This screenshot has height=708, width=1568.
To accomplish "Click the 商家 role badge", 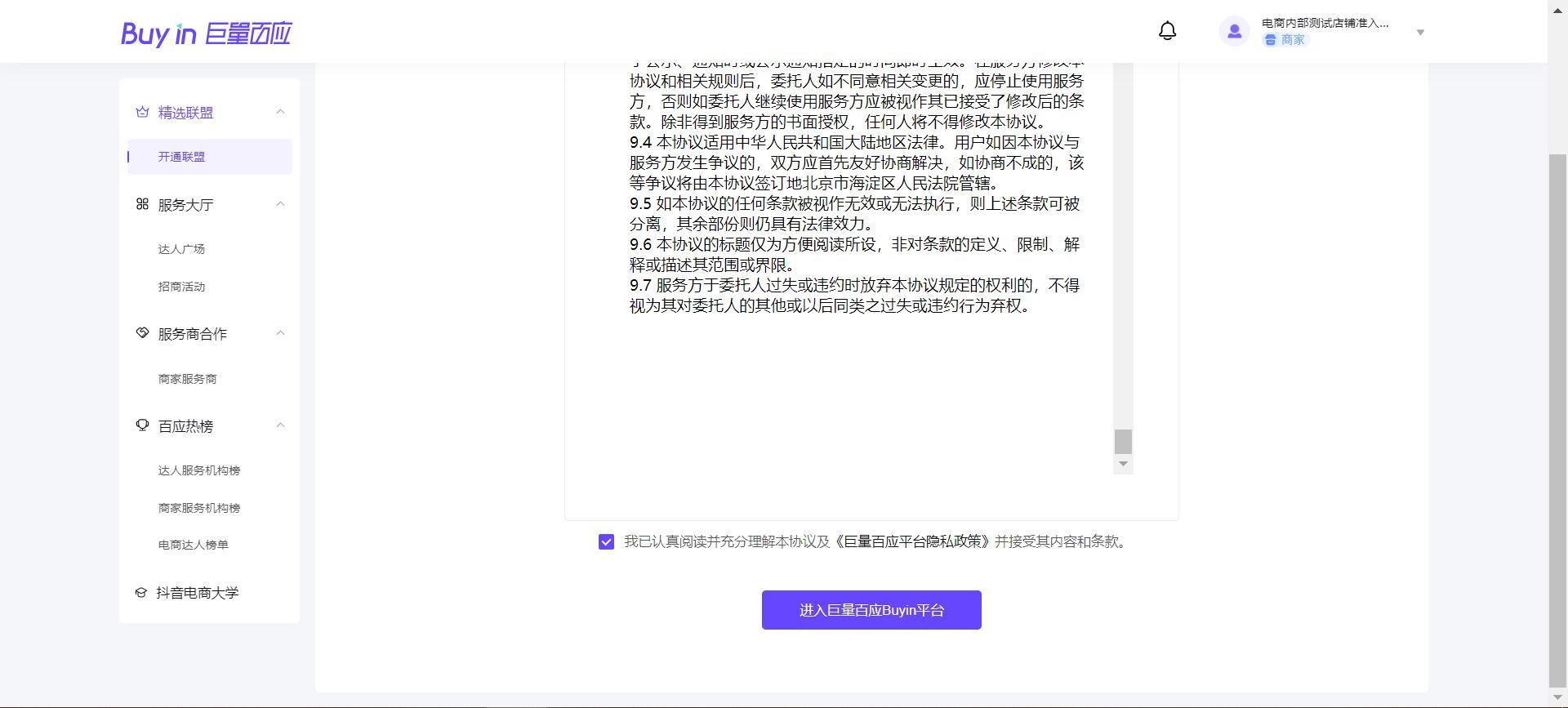I will [x=1285, y=40].
